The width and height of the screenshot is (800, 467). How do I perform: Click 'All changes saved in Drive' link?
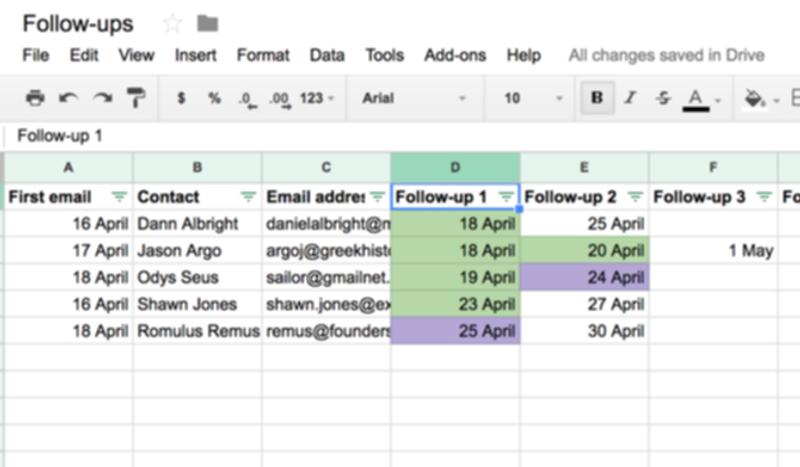666,55
